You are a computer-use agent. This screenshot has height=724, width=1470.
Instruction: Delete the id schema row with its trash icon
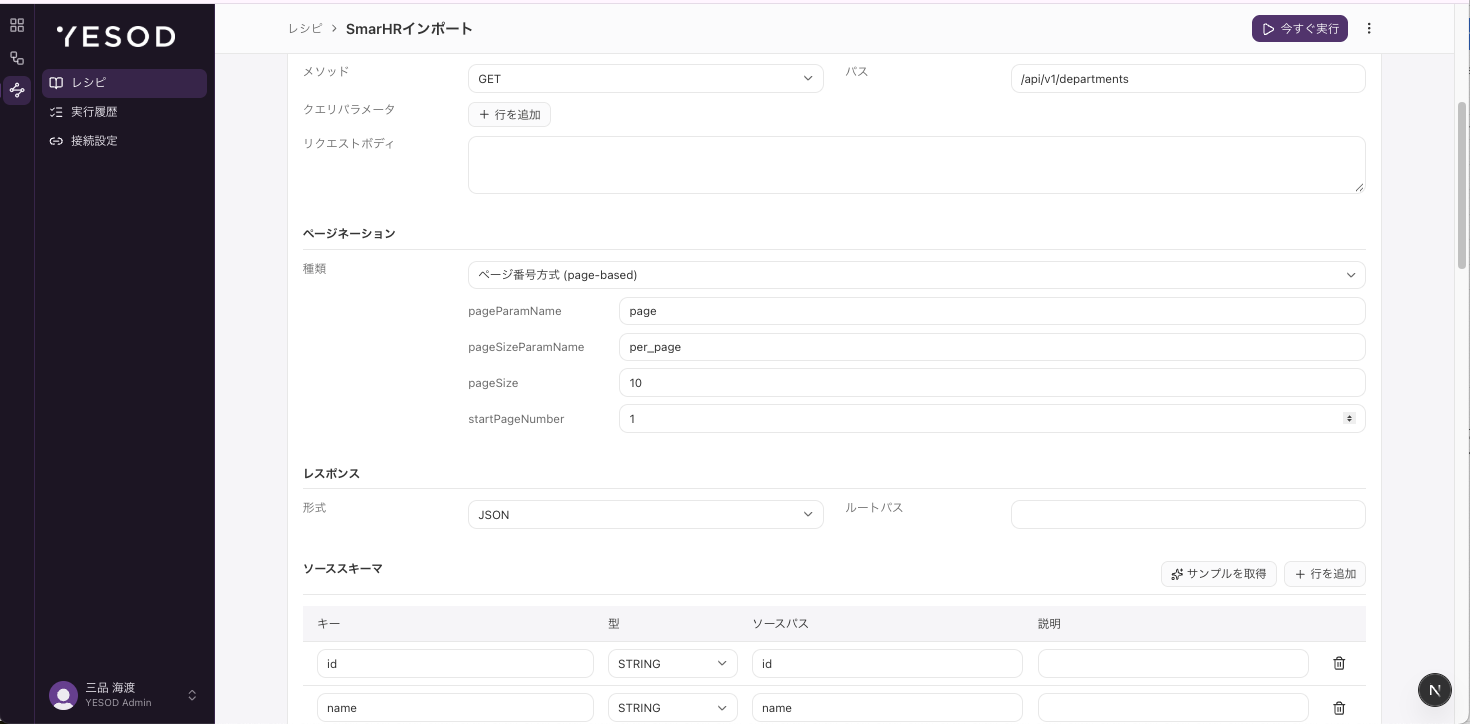click(x=1339, y=663)
